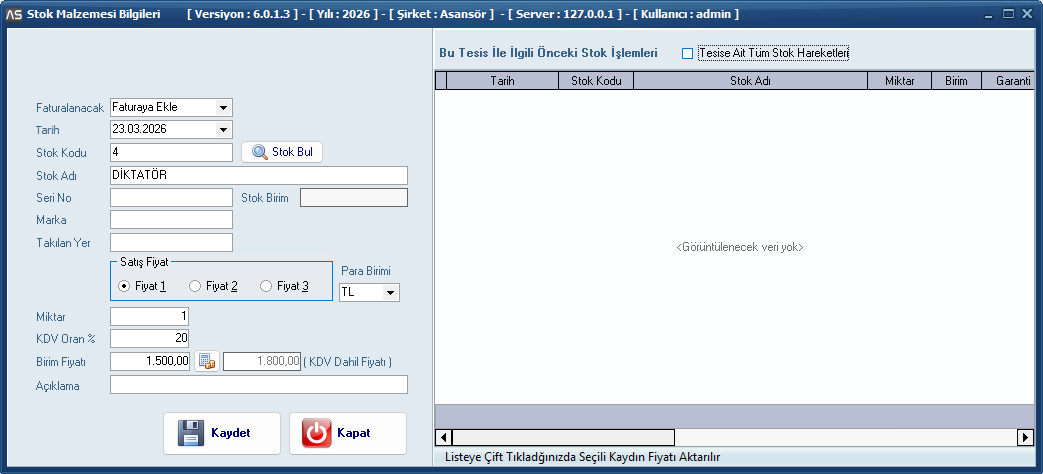Open the Faturalanacak dropdown
The height and width of the screenshot is (474, 1043).
223,107
